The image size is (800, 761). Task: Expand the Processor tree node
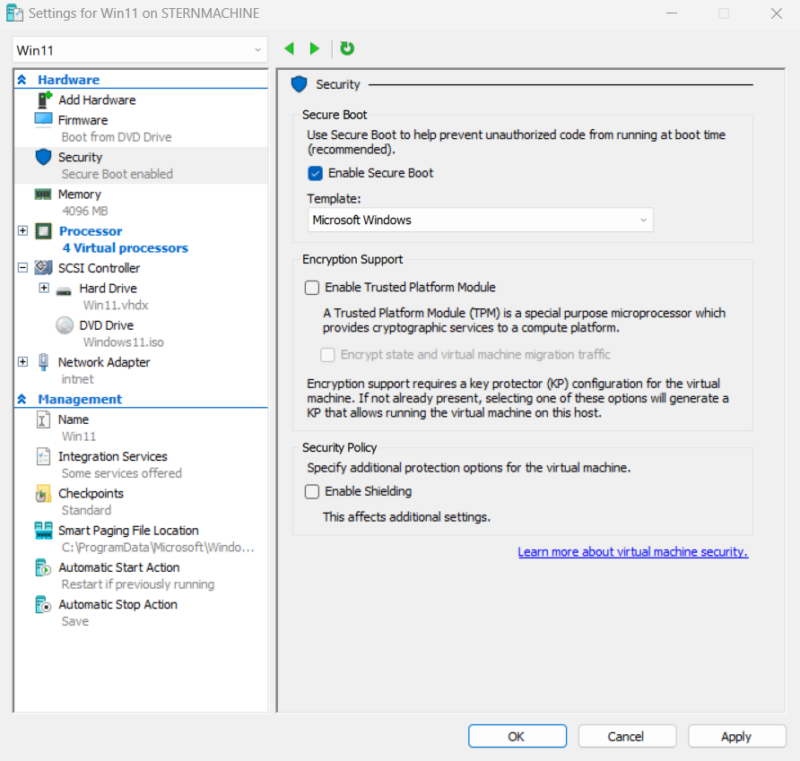(x=22, y=231)
